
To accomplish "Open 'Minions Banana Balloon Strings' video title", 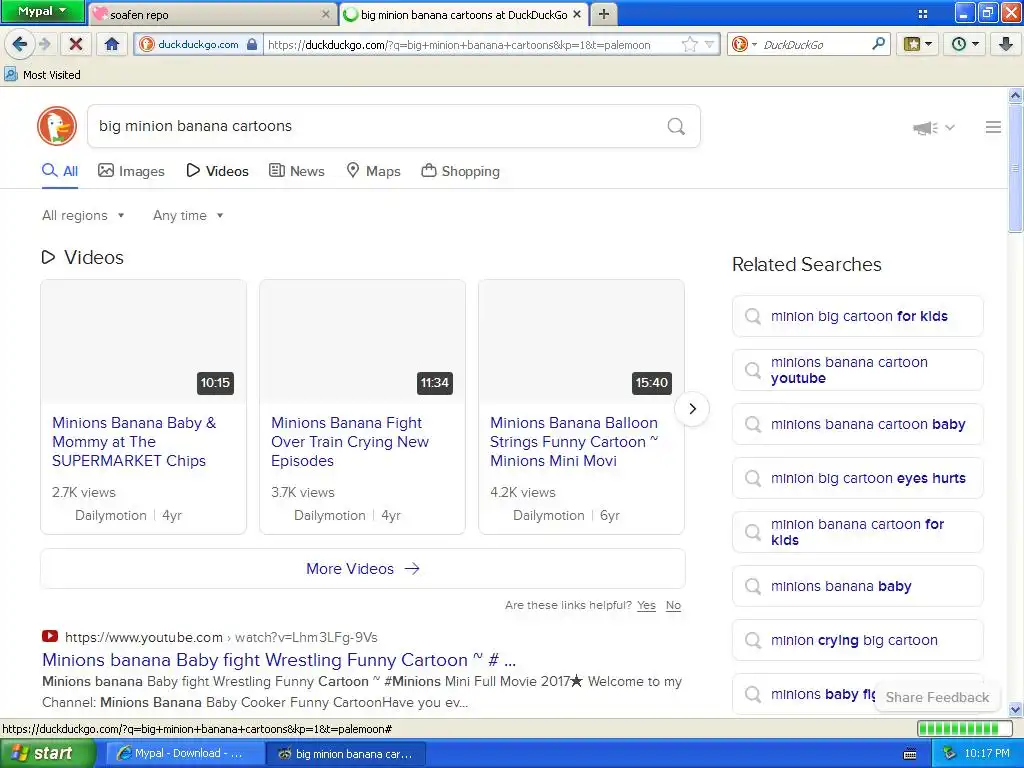I will coord(574,441).
